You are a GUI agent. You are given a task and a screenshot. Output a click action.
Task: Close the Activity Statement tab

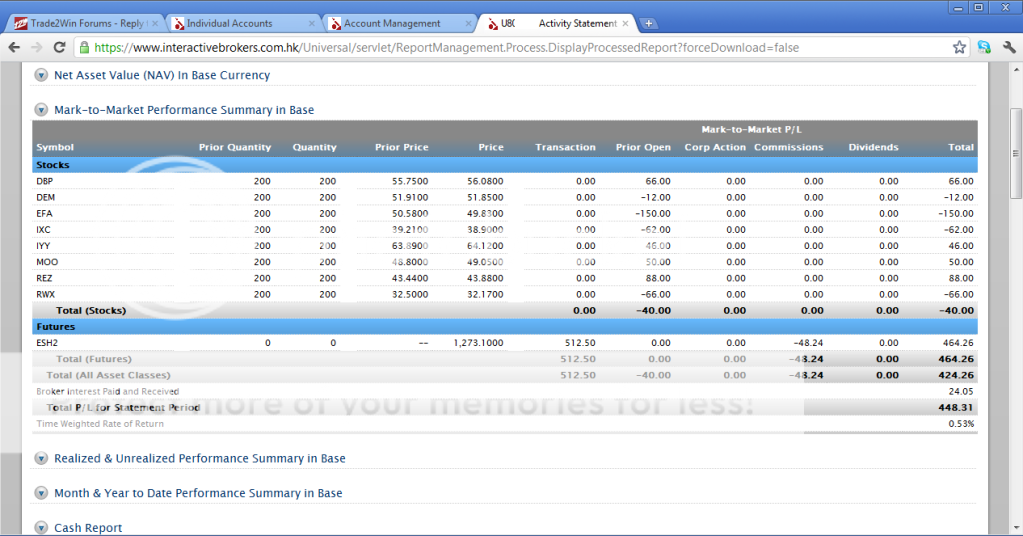coord(625,23)
